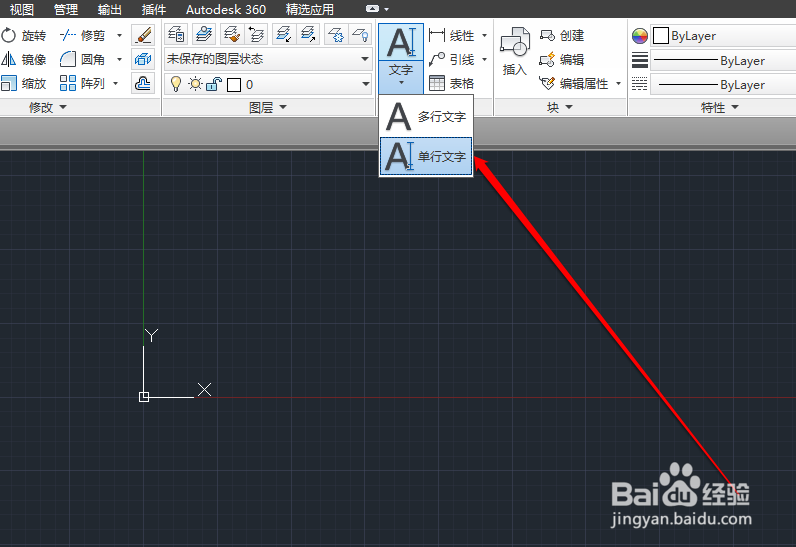Choose Single Line Text (单行文字) from menu

pyautogui.click(x=426, y=156)
